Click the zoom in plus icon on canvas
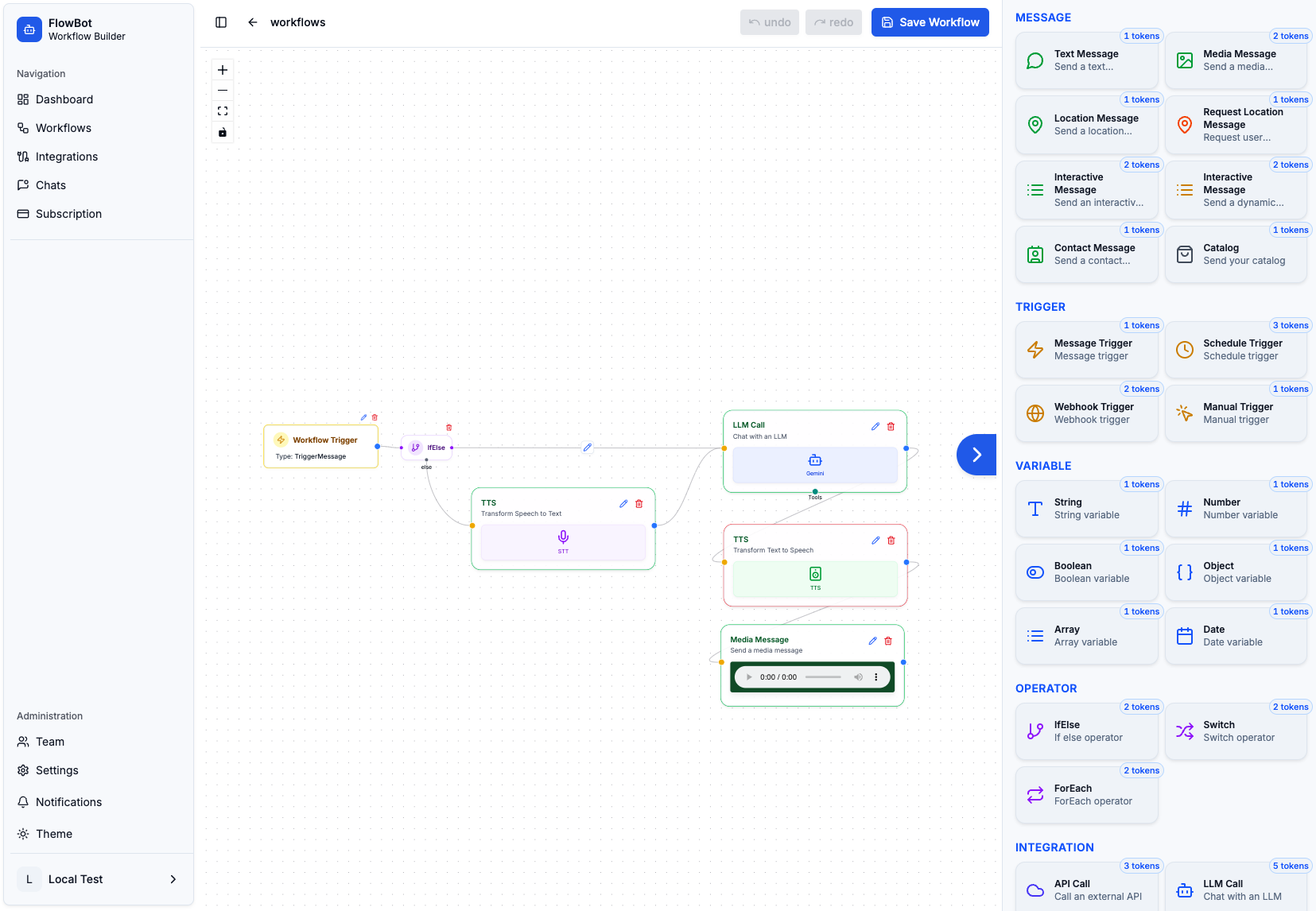The width and height of the screenshot is (1316, 911). pos(223,70)
